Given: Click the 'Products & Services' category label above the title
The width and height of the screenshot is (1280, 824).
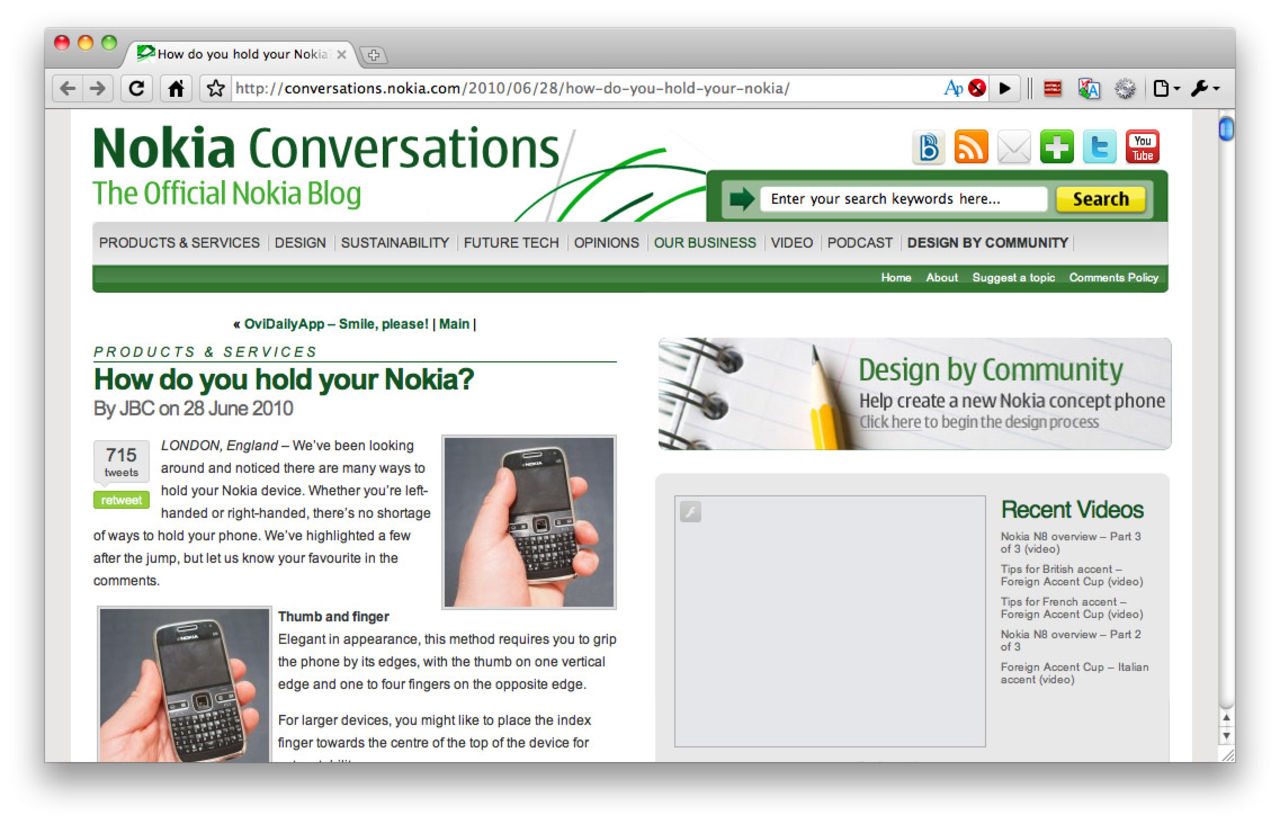Looking at the screenshot, I should tap(205, 352).
